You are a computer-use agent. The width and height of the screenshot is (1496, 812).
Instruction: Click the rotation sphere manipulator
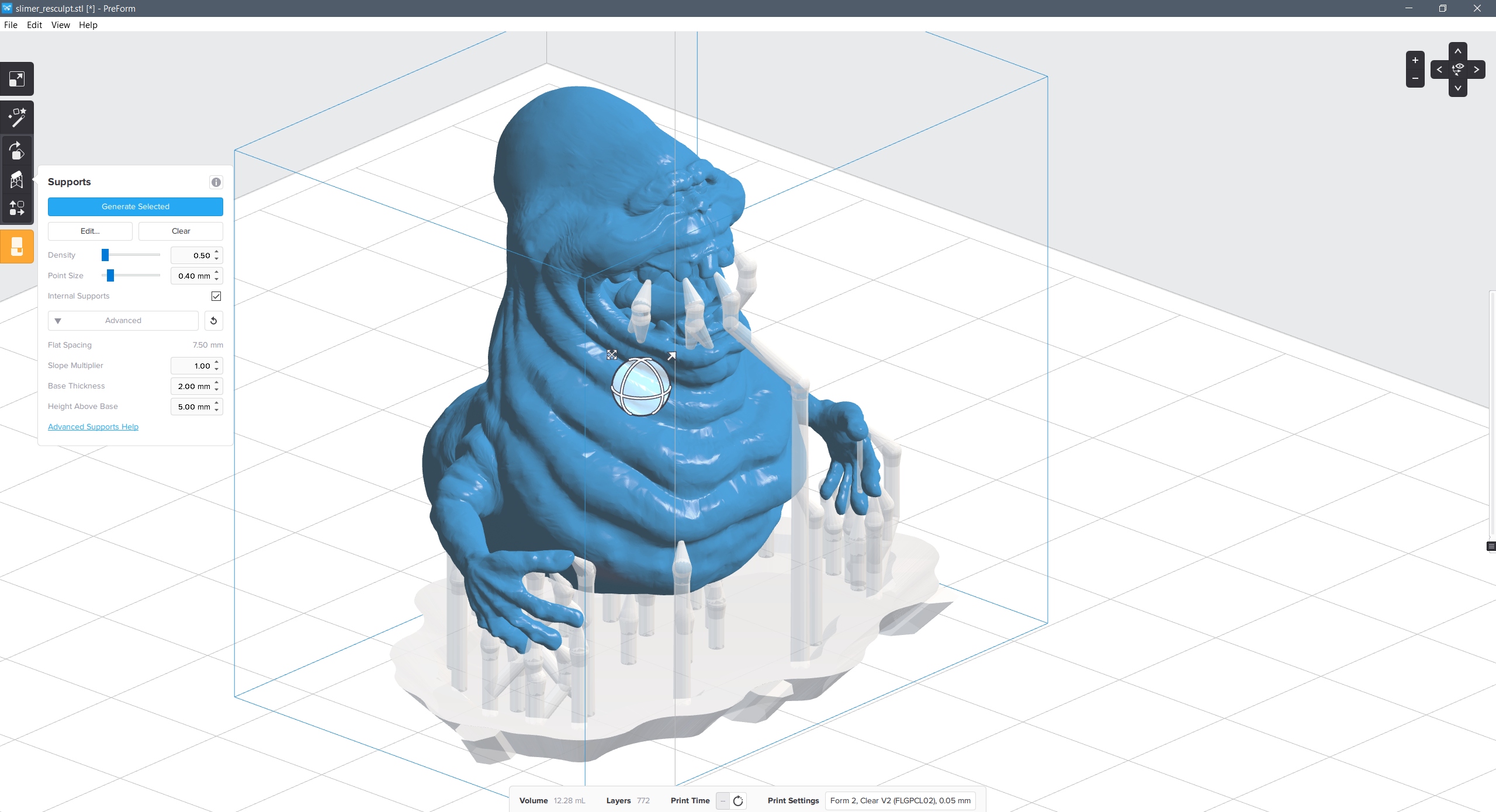click(x=640, y=387)
